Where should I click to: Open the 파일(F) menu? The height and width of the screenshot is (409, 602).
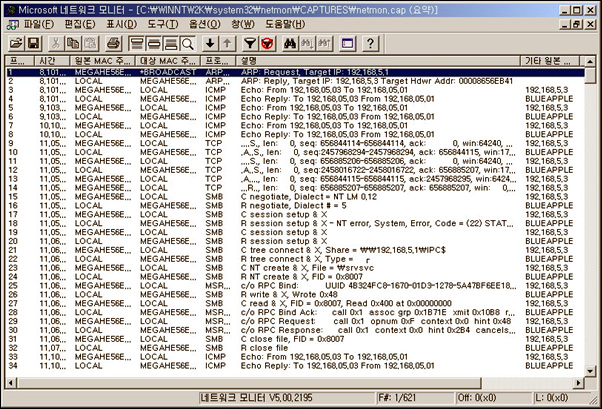39,24
